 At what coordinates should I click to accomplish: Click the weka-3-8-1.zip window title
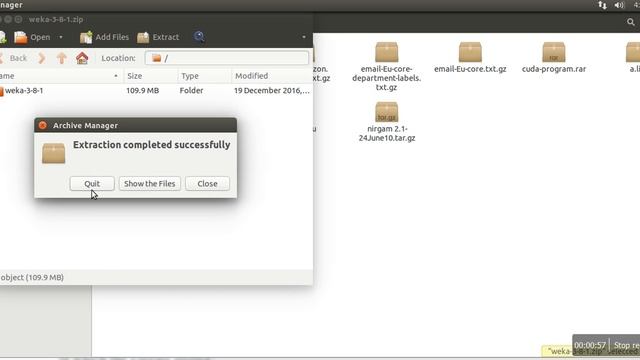point(56,19)
